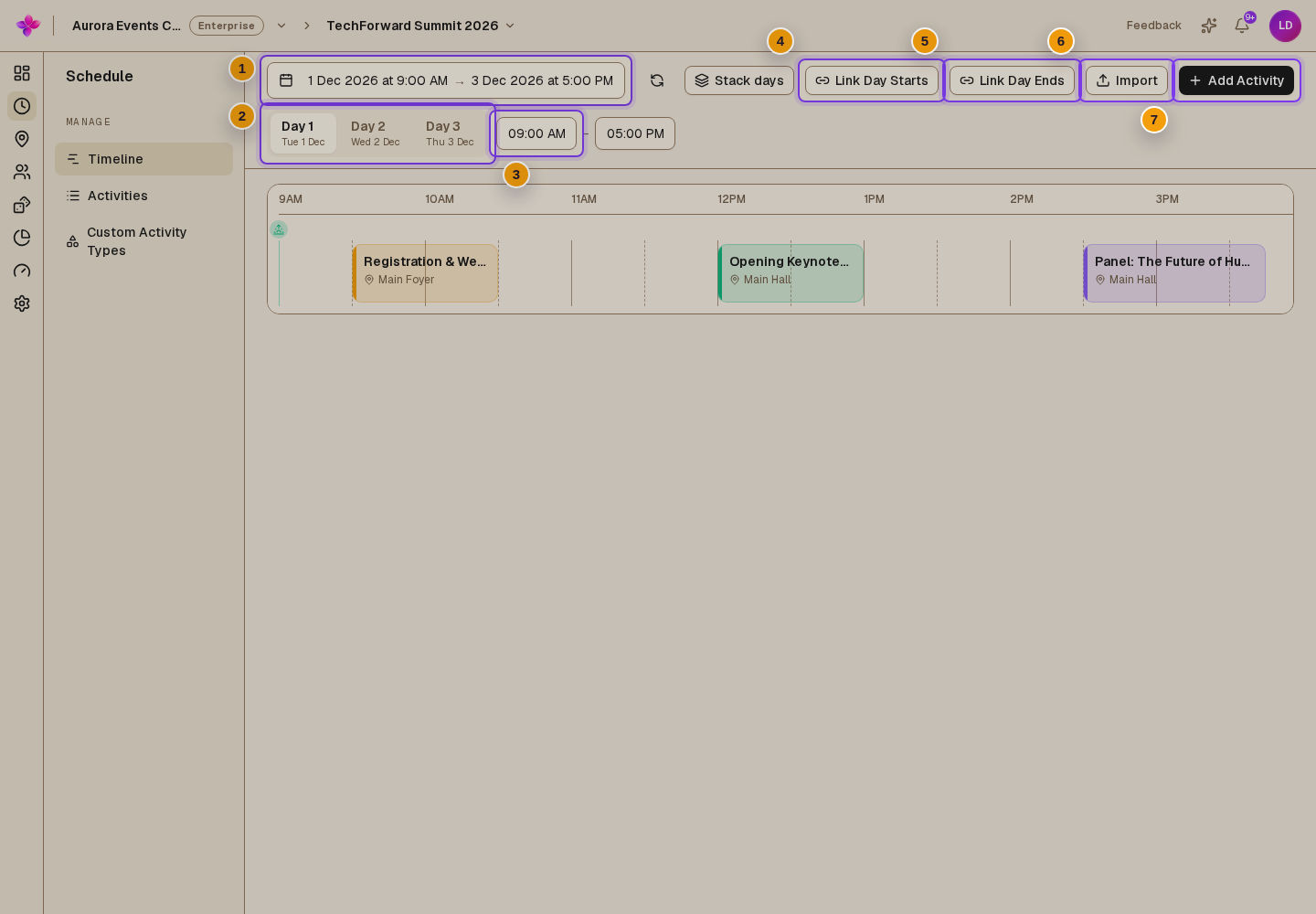This screenshot has width=1316, height=914.
Task: Click the AI sparkles icon in header
Action: [1209, 26]
